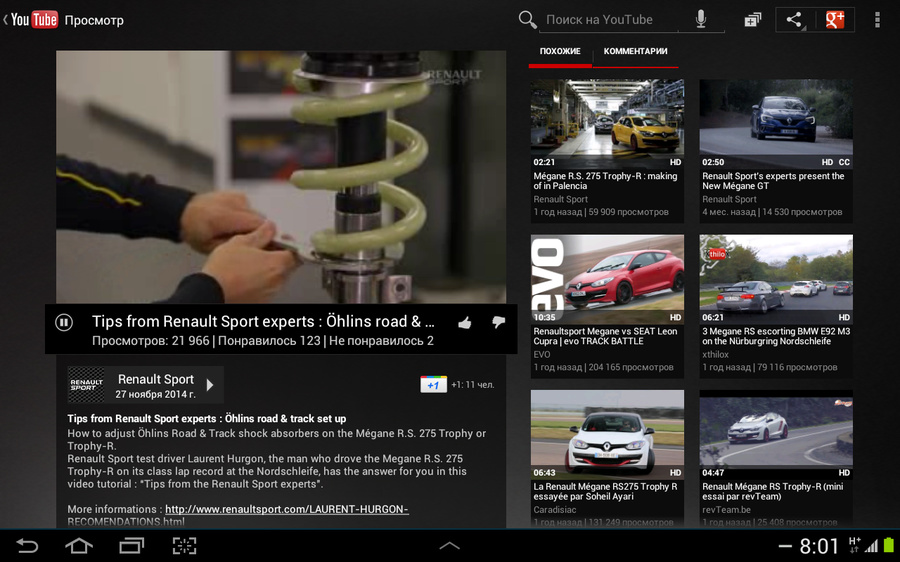Click '4 мес. назад | 14 530 просмотров' text

point(772,212)
